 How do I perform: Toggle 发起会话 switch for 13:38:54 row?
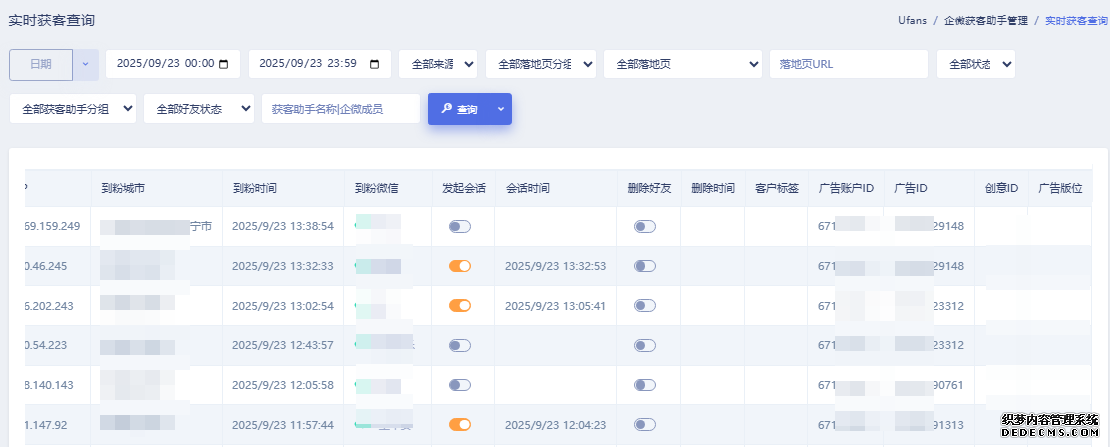460,227
